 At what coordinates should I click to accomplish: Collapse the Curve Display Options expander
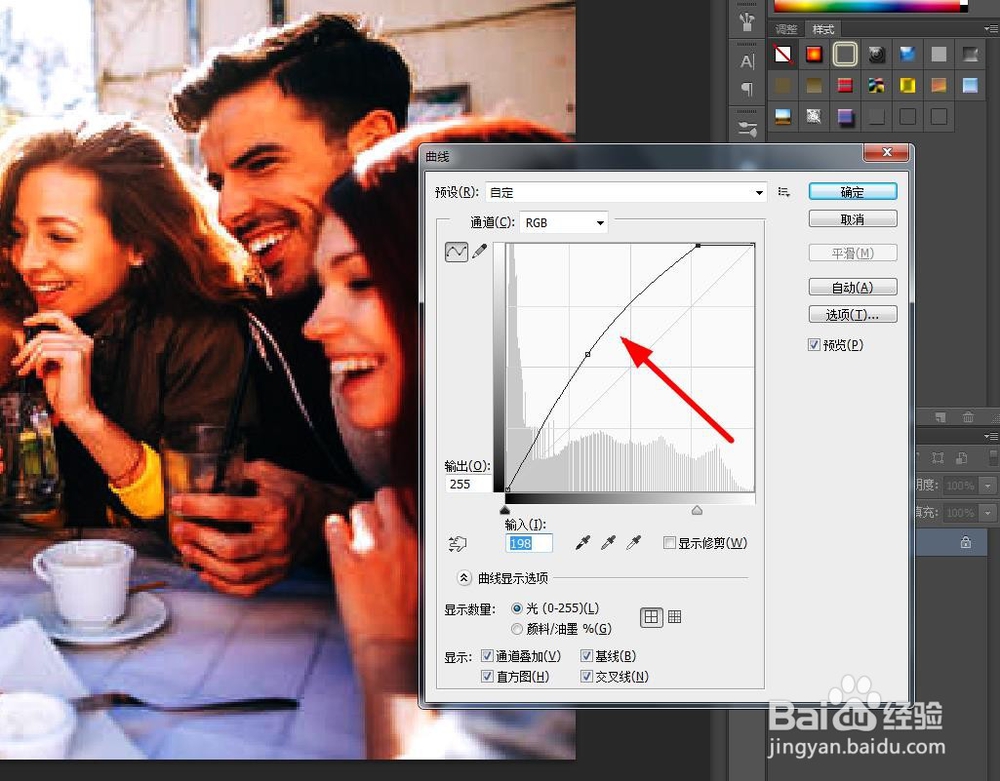point(464,578)
